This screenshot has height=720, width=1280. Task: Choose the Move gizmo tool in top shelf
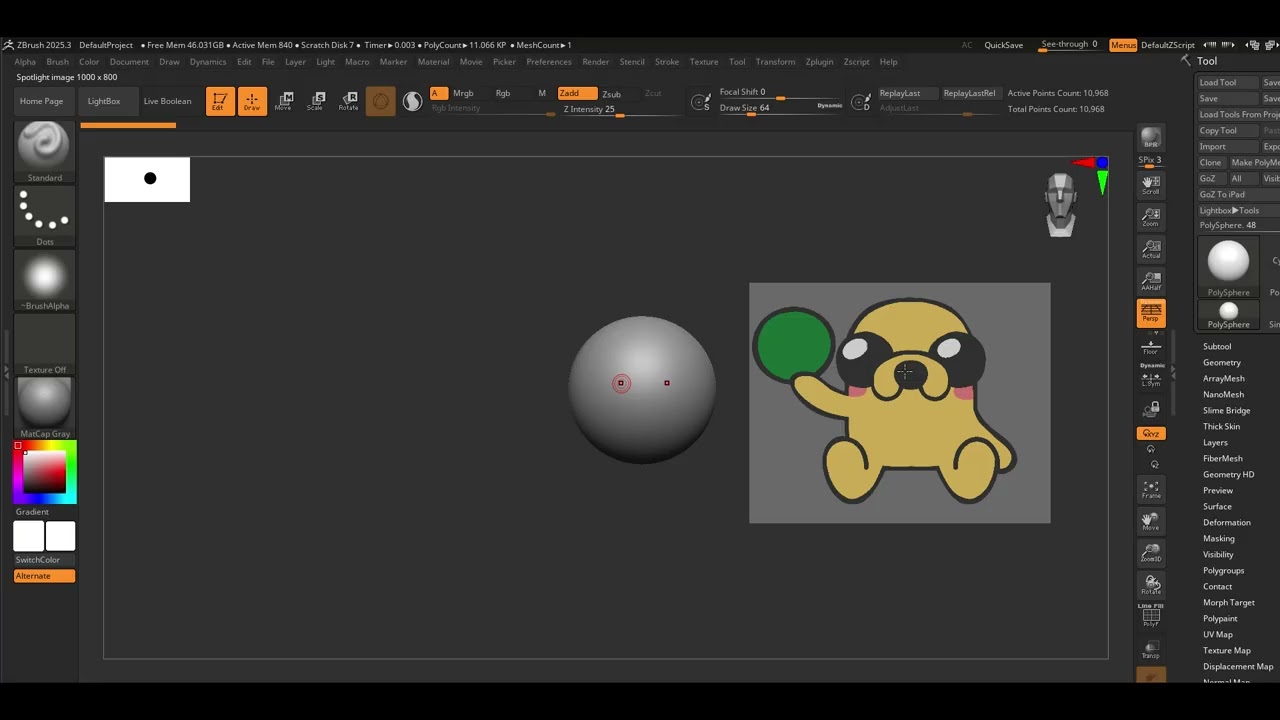pyautogui.click(x=284, y=101)
